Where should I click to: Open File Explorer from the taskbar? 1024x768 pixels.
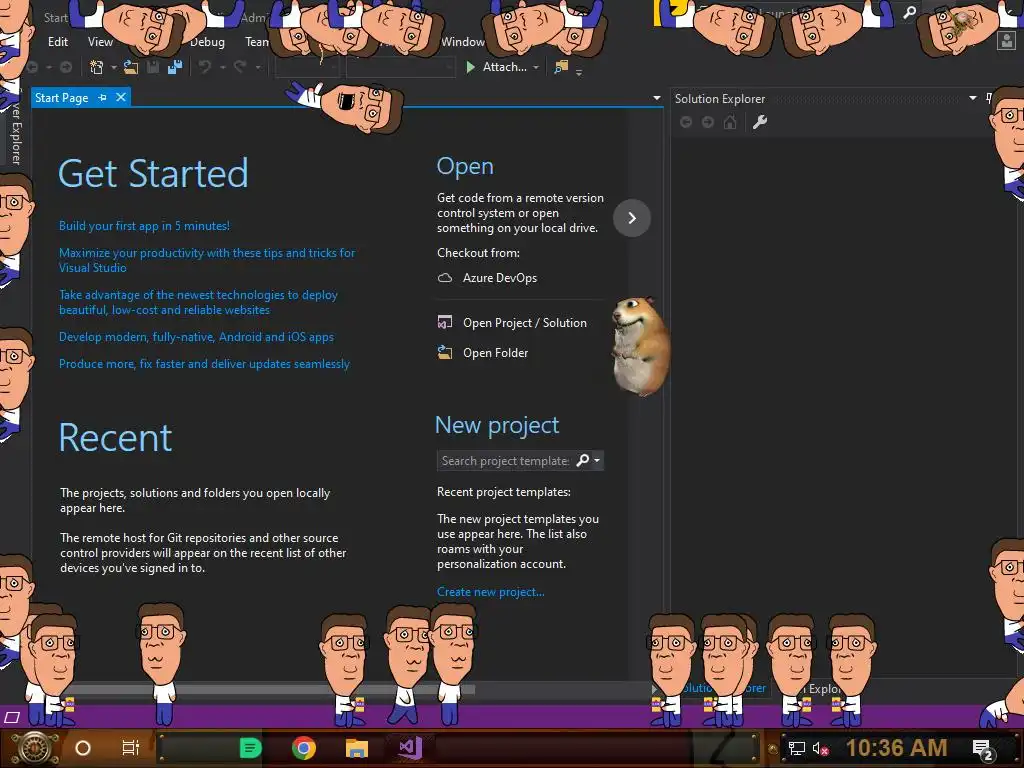(357, 748)
